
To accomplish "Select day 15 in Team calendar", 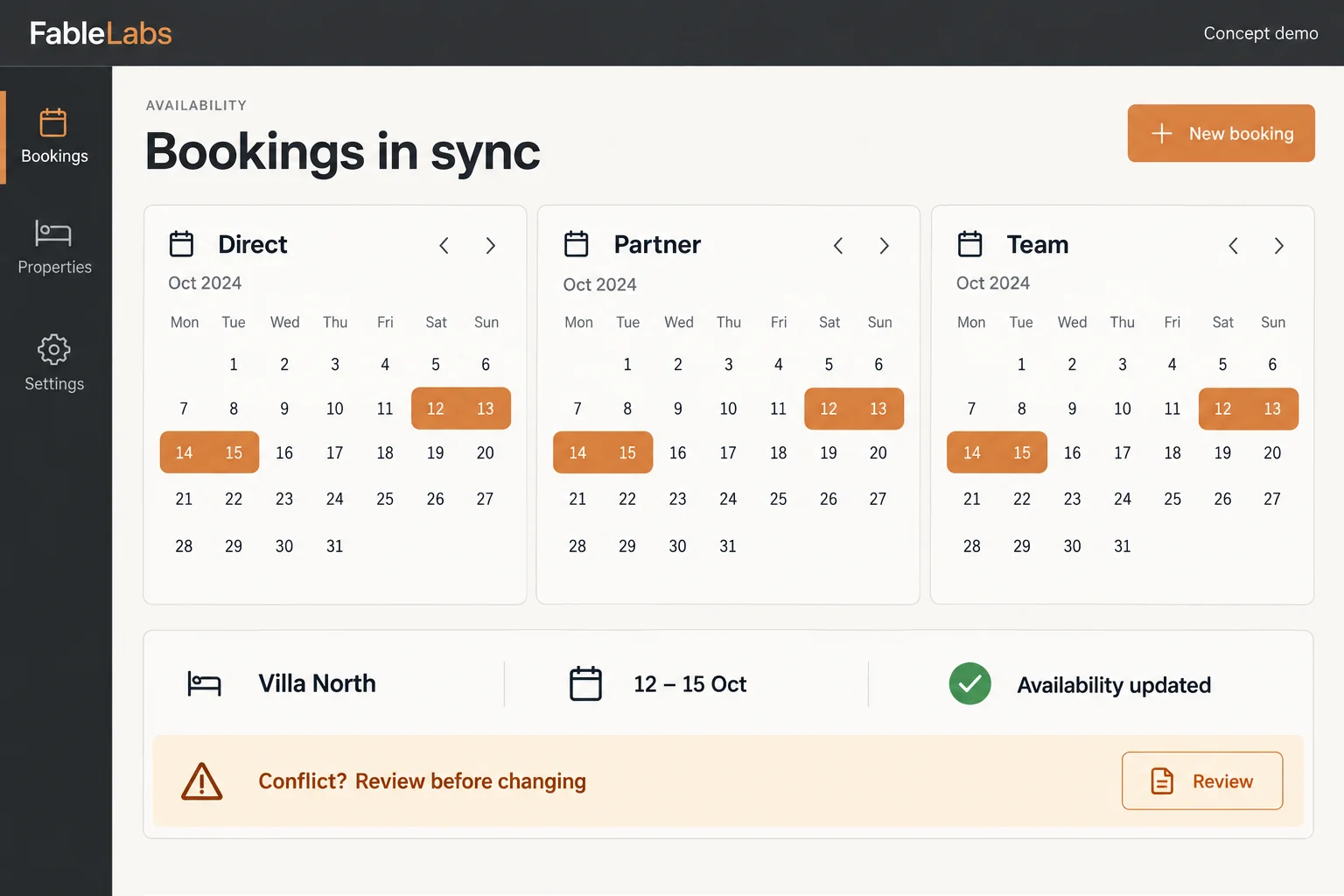I will coord(1022,452).
